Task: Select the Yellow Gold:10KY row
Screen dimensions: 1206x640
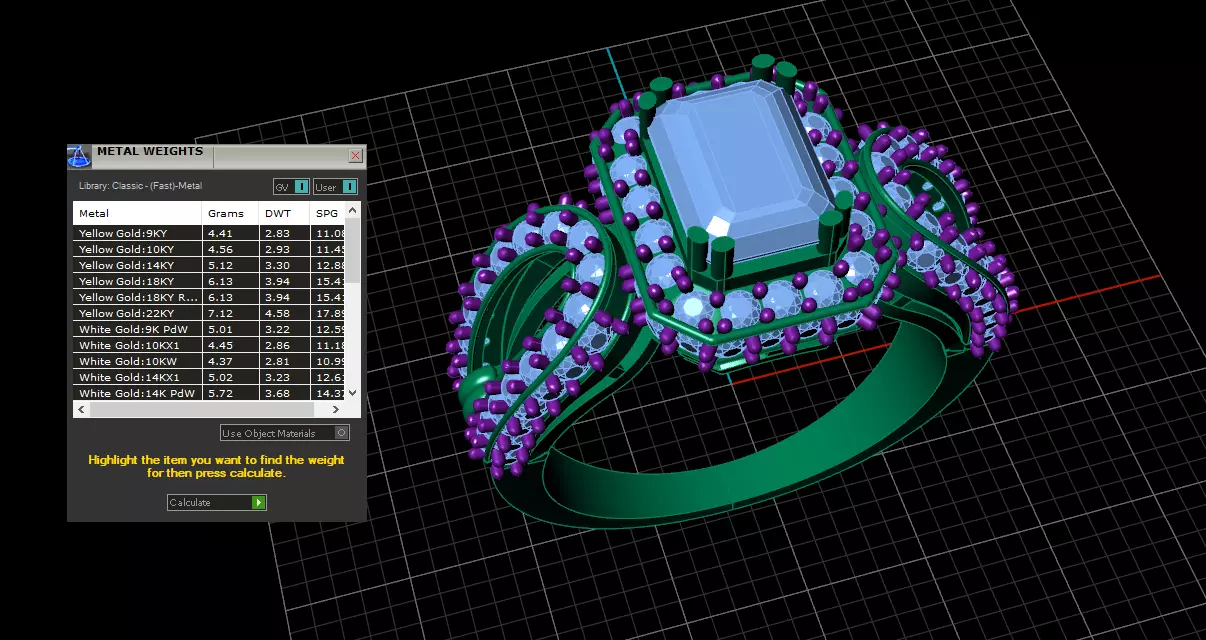Action: 209,249
